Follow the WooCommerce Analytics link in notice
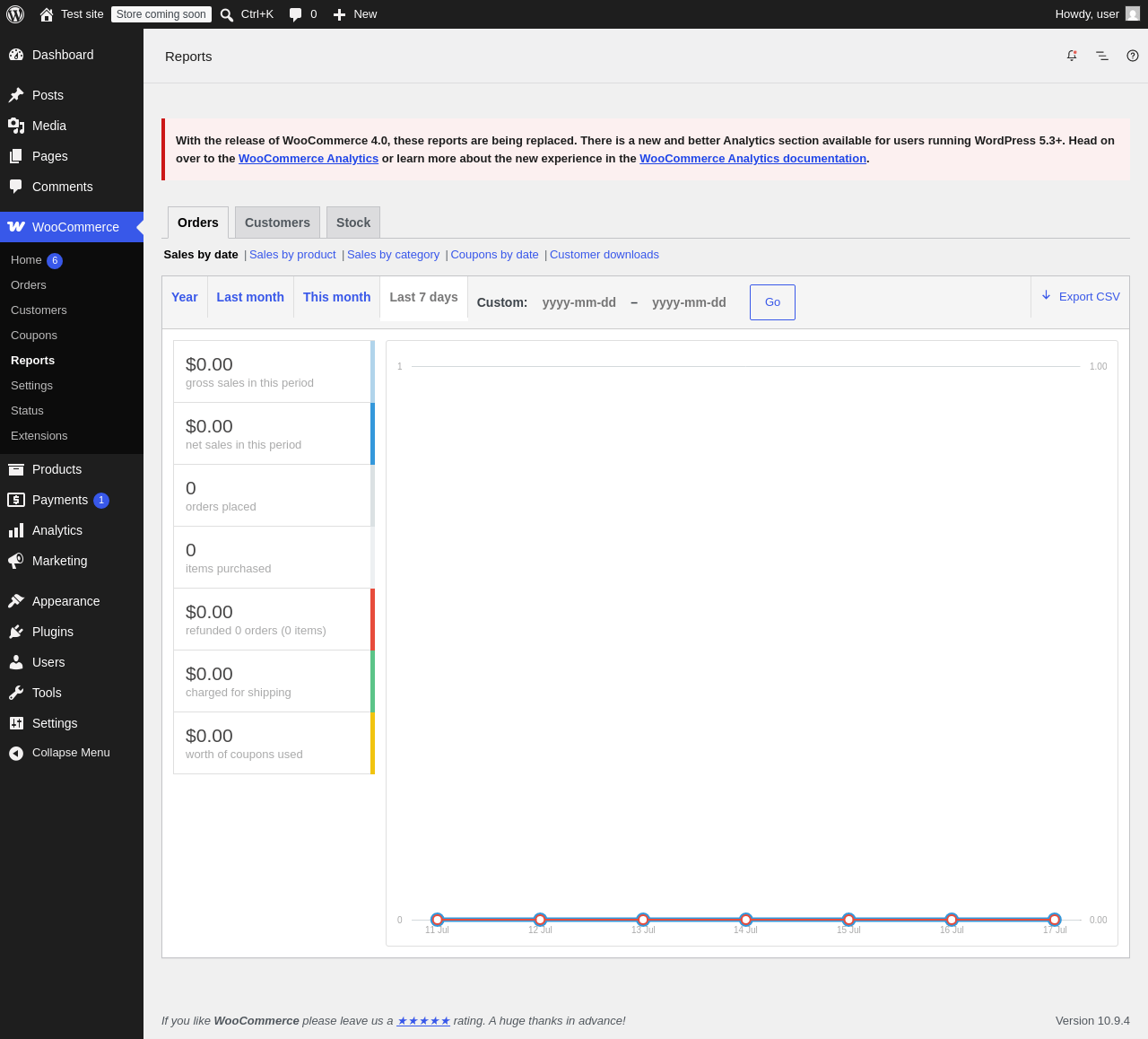This screenshot has width=1148, height=1039. (309, 159)
